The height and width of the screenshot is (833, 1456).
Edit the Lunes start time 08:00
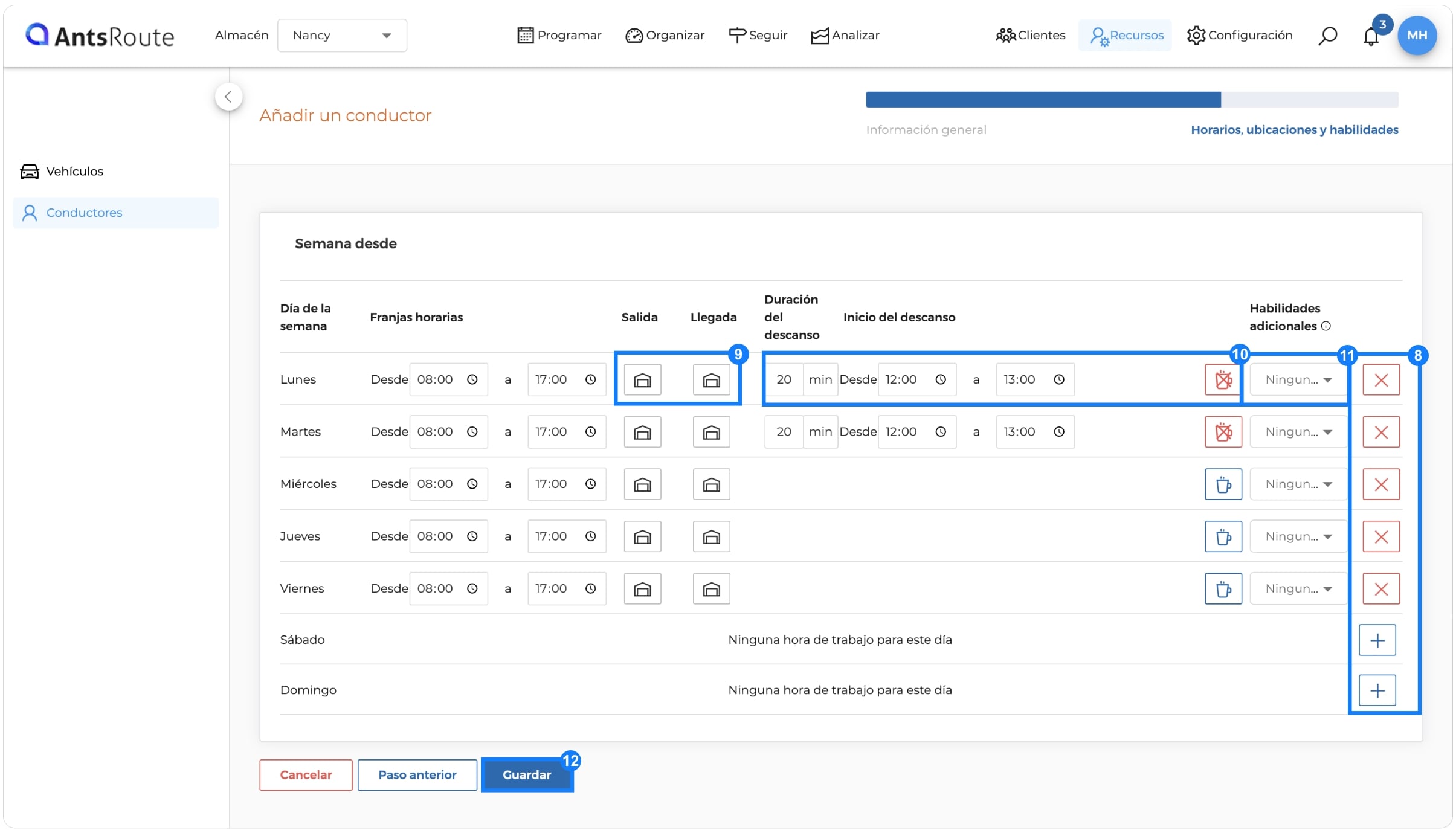(x=448, y=380)
